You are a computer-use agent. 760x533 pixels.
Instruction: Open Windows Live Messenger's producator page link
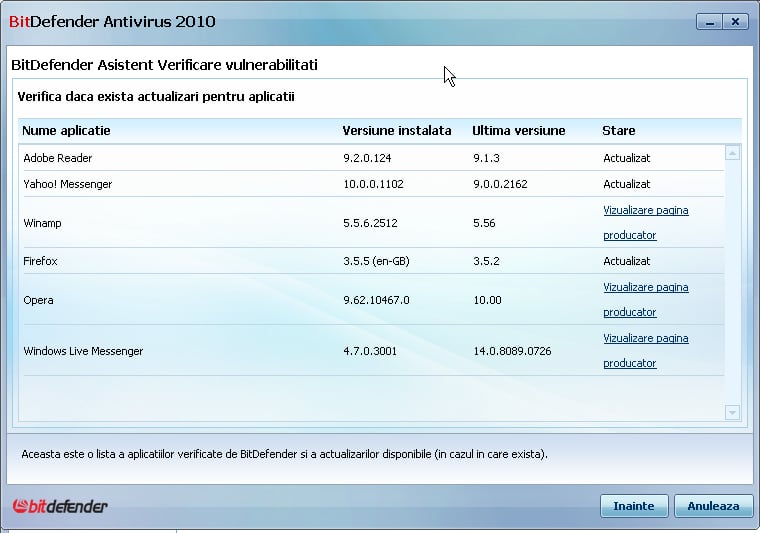(646, 351)
